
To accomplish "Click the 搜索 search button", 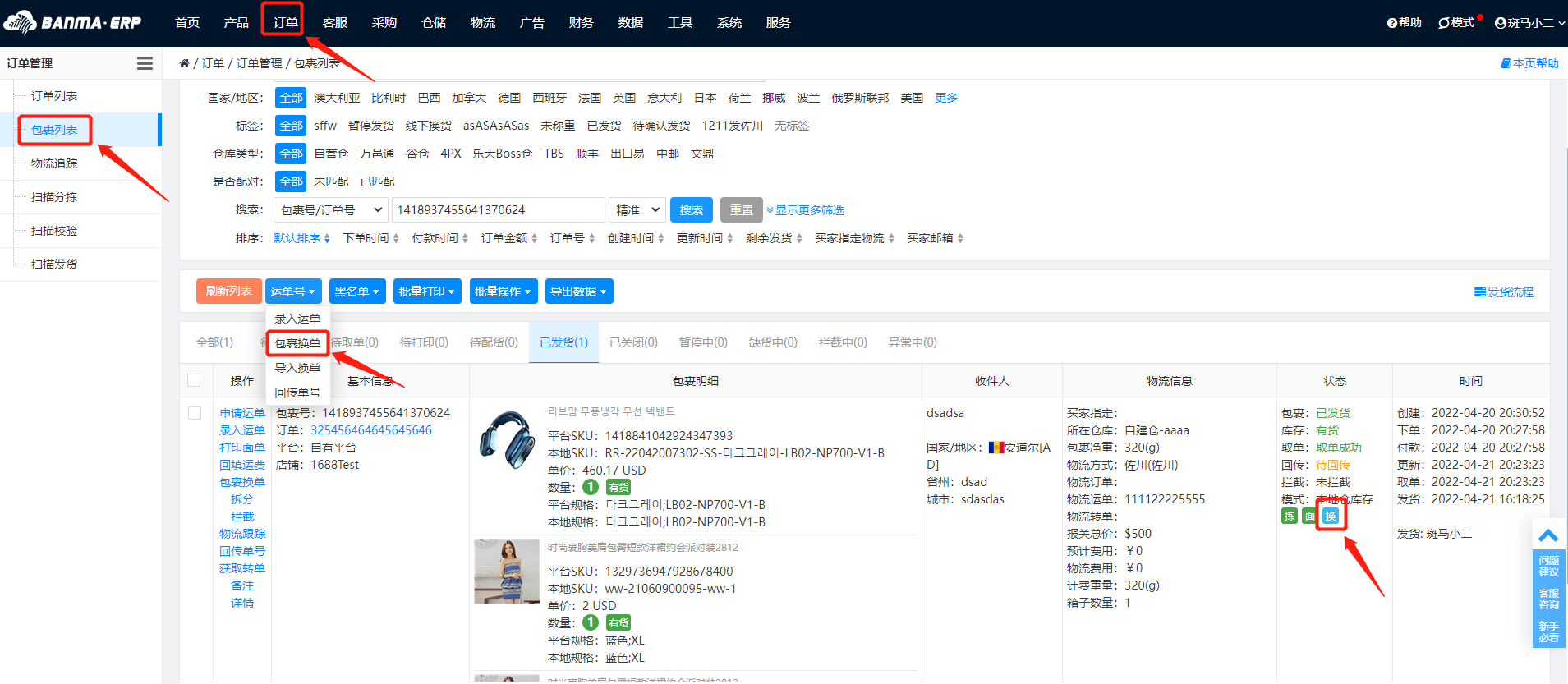I will click(x=692, y=210).
